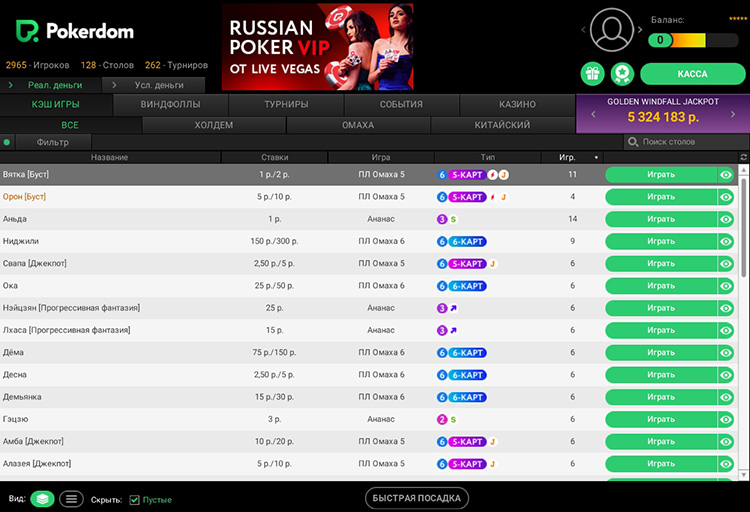Screen dimensions: 750x512
Task: Open the Golden Windfall Jackpot panel
Action: click(x=663, y=113)
